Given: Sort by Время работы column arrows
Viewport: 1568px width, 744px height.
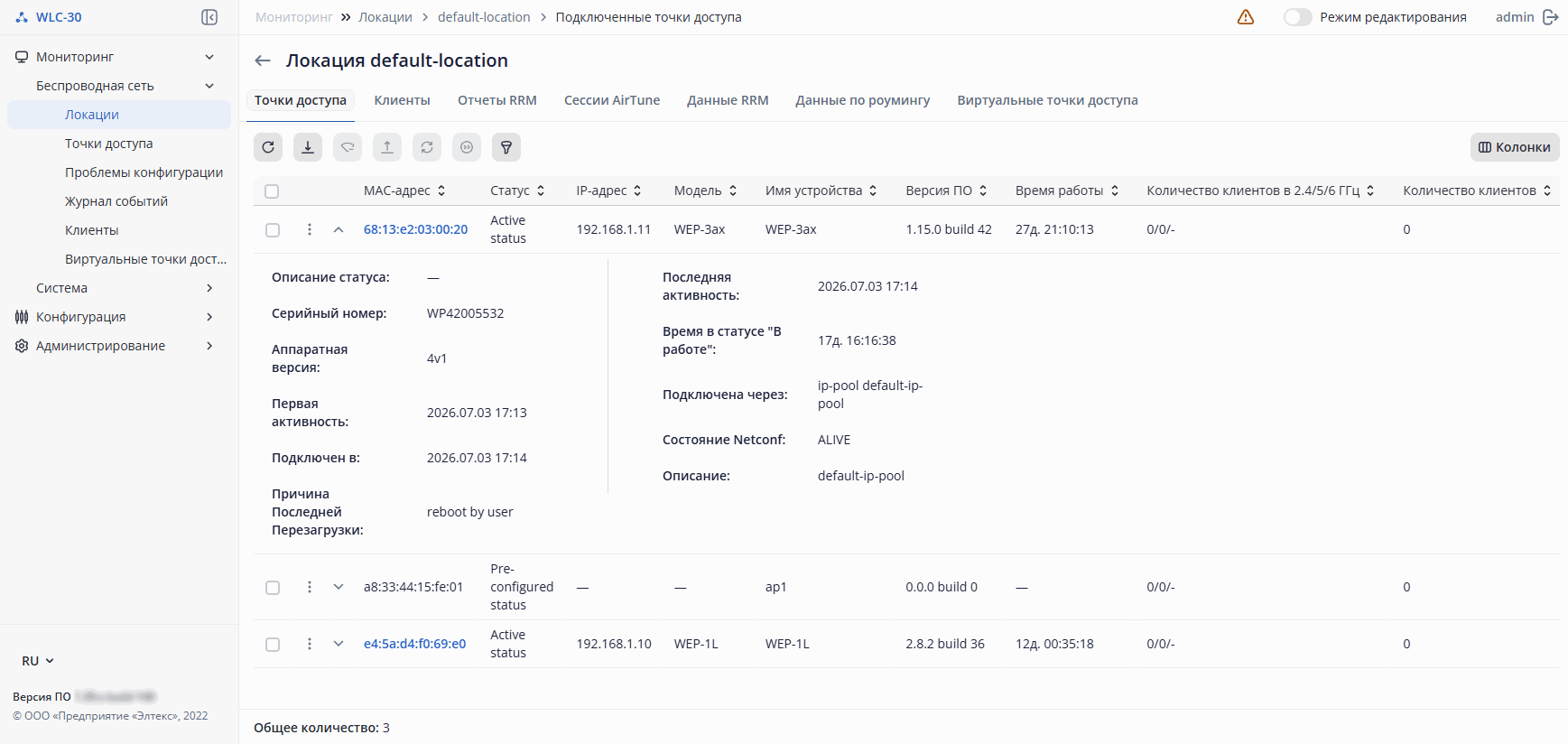Looking at the screenshot, I should click(1115, 191).
